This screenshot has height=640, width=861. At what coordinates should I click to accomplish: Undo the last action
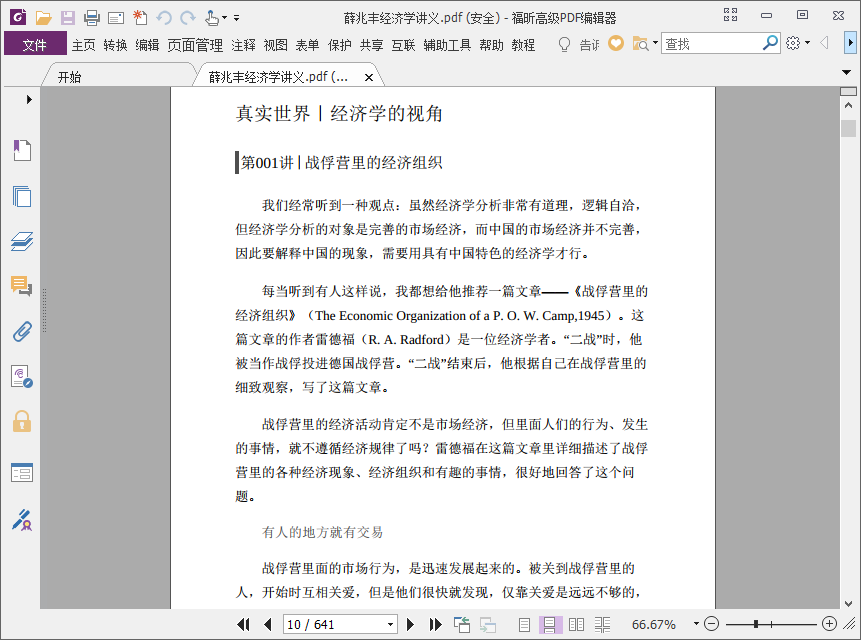[164, 18]
